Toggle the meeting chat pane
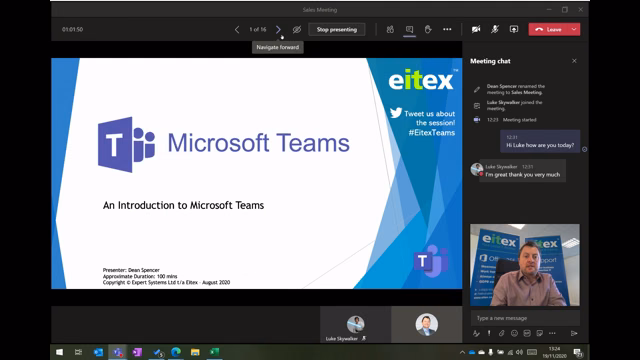Screen dimensions: 640x360 pos(409,29)
